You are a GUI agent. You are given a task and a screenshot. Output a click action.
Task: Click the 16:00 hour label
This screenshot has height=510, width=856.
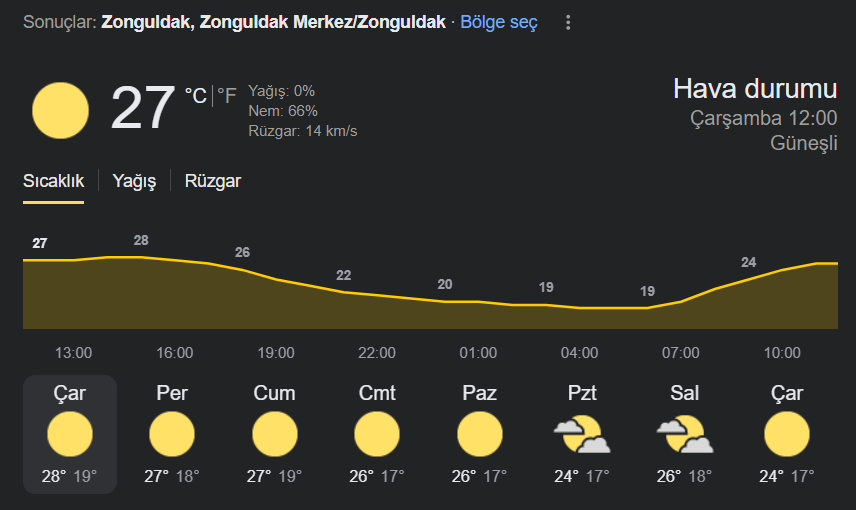coord(175,353)
